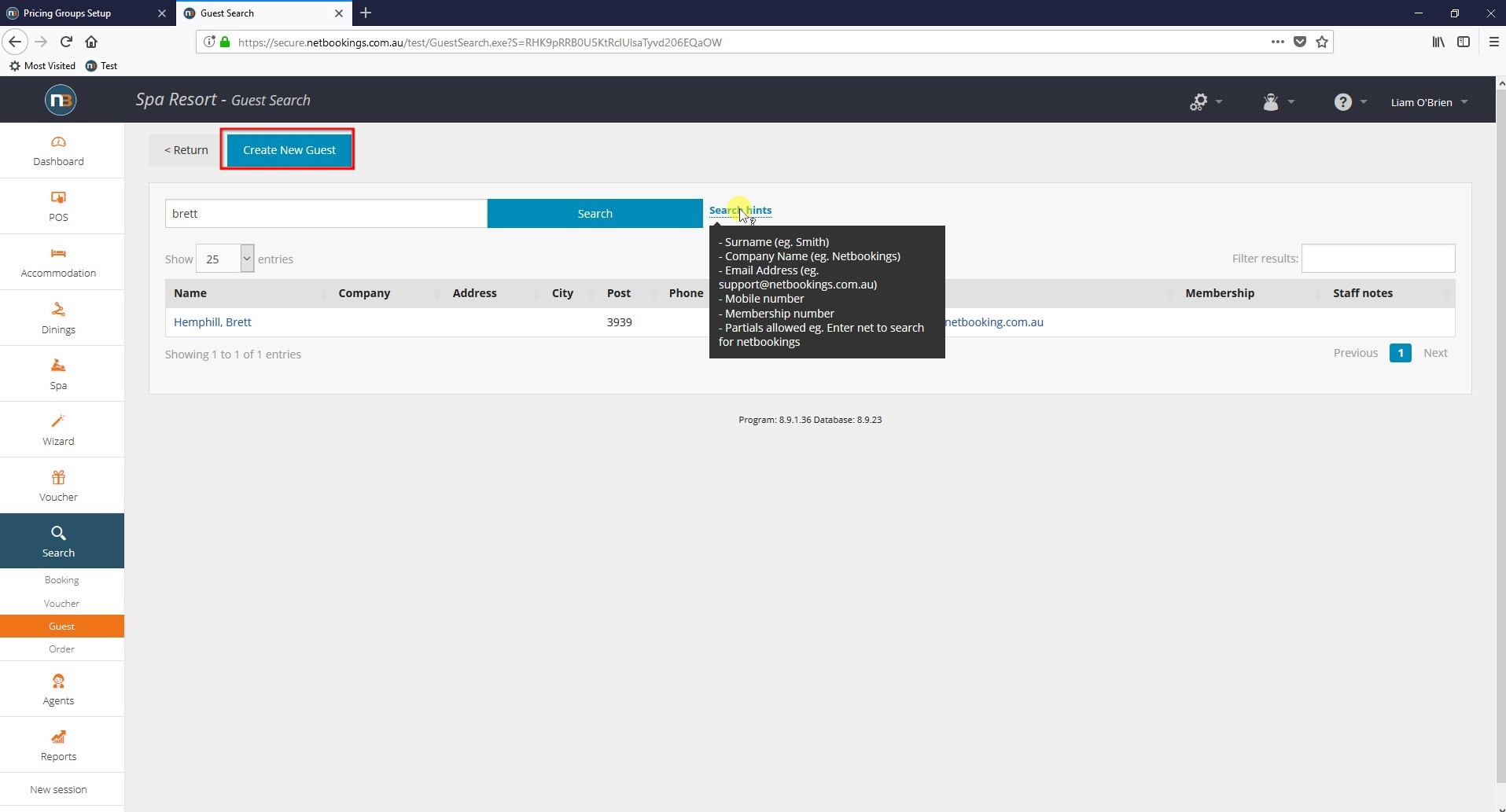Sort table by Company column
Screen dimensions: 1506x812
(x=388, y=293)
